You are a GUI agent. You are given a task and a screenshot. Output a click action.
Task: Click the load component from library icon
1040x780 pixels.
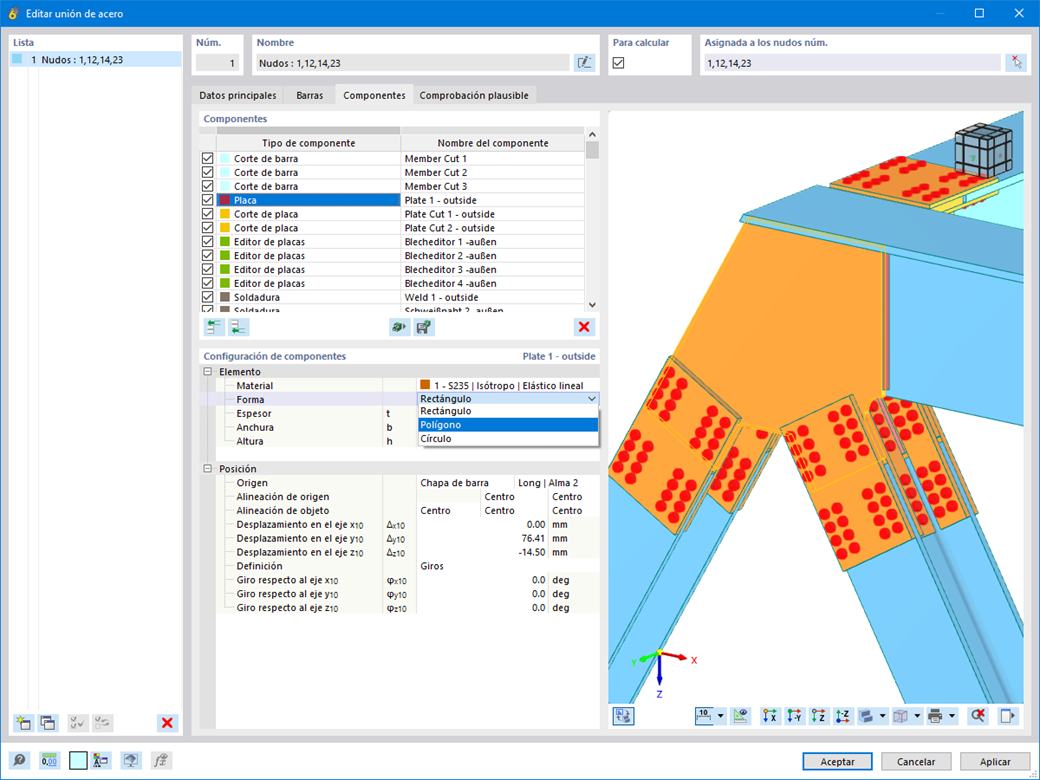399,327
